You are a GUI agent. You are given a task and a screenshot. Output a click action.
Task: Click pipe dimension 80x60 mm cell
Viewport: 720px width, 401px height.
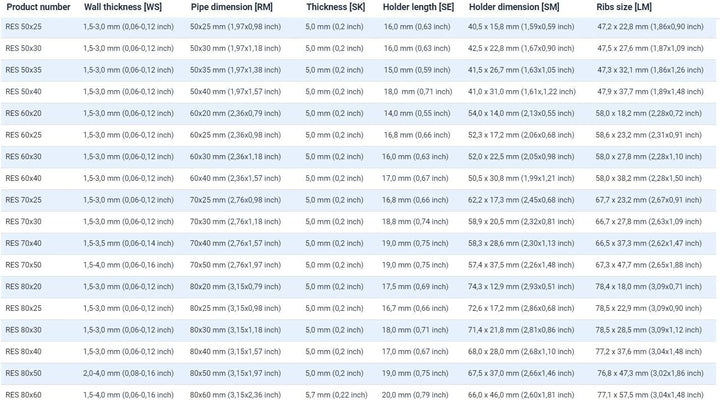(x=236, y=395)
